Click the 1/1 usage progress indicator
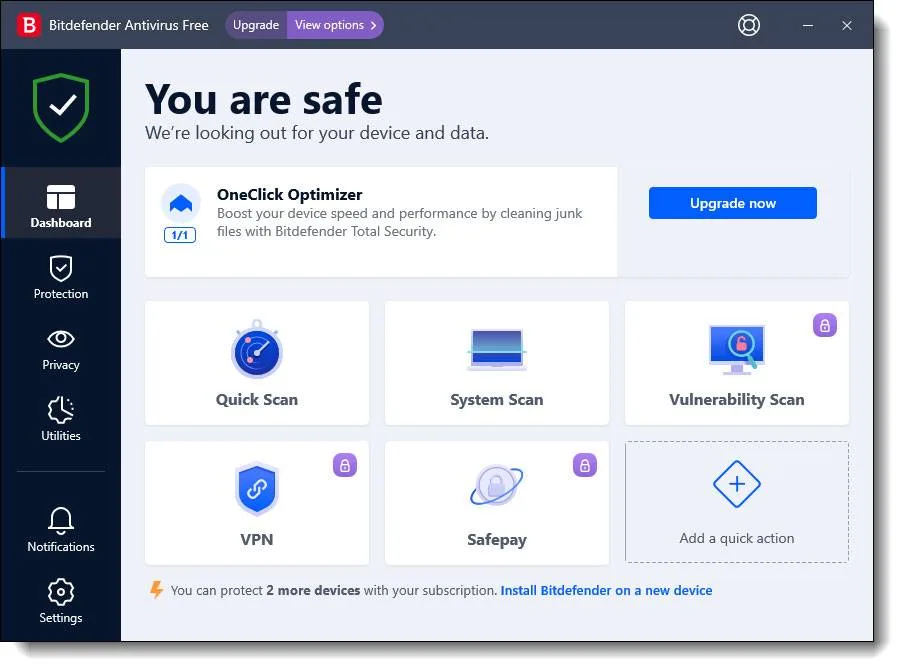This screenshot has width=904, height=672. (x=180, y=237)
